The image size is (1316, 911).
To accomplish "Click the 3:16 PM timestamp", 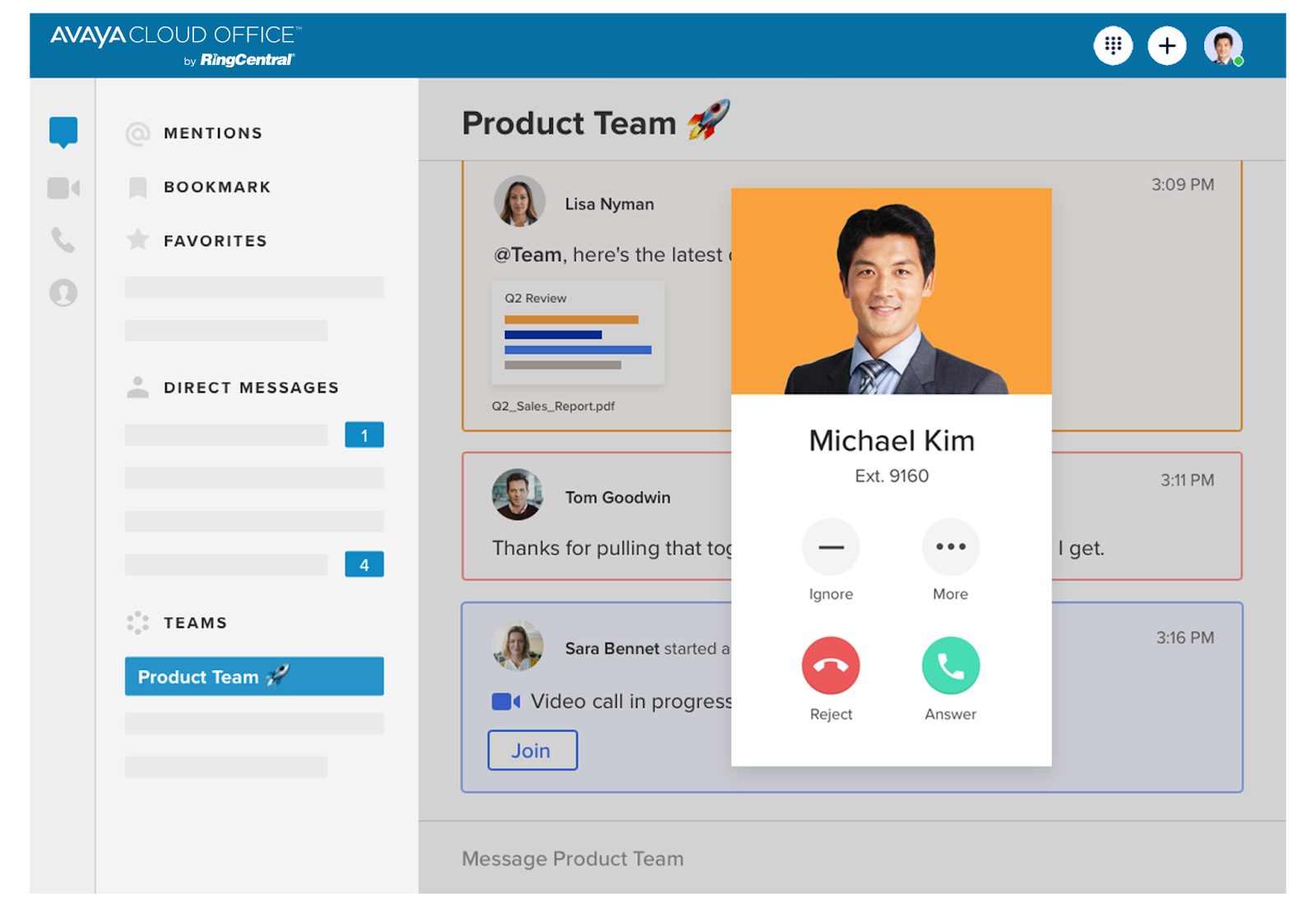I will pyautogui.click(x=1185, y=638).
